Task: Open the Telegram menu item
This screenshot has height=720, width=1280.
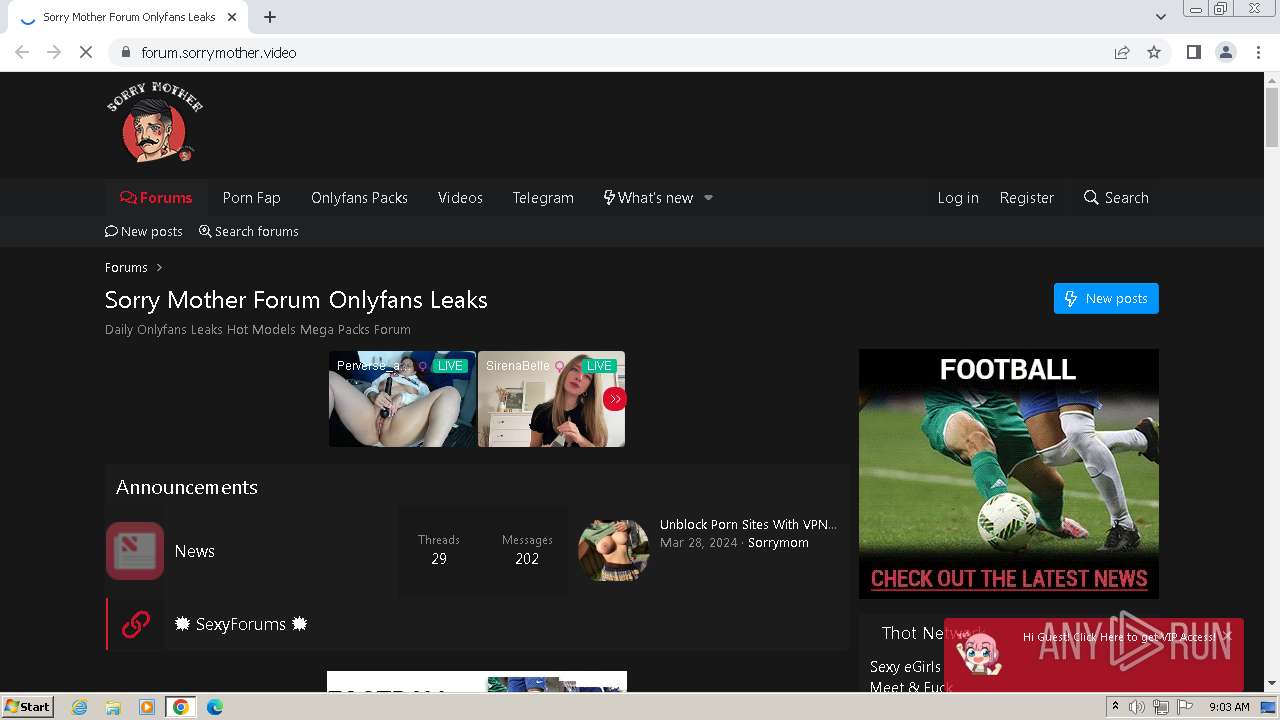Action: (543, 198)
